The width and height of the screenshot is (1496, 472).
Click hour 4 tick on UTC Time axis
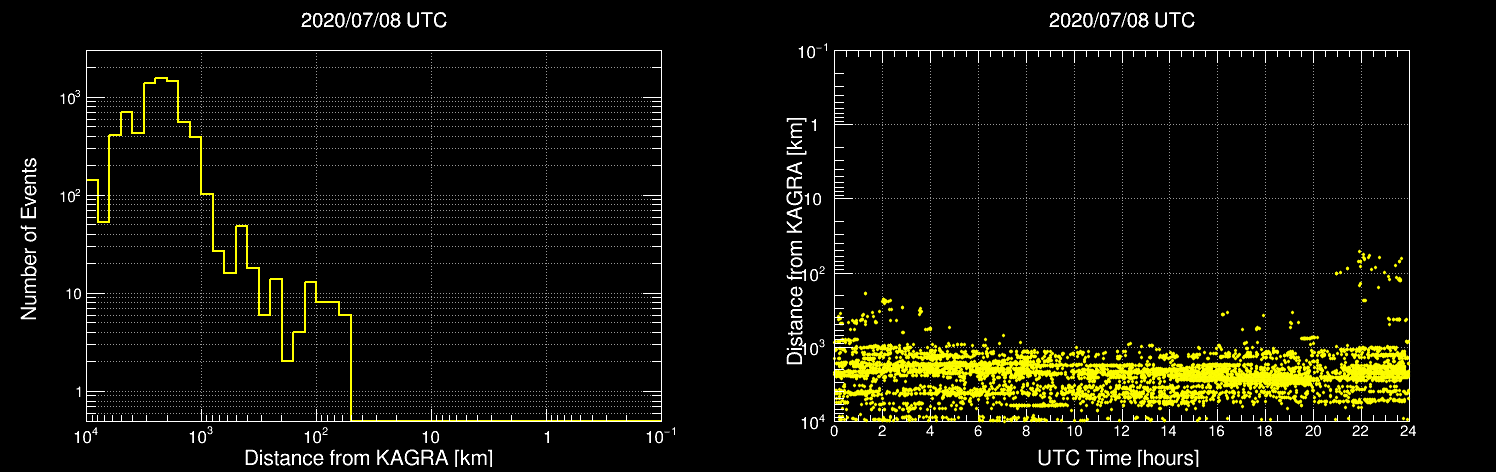pos(930,432)
